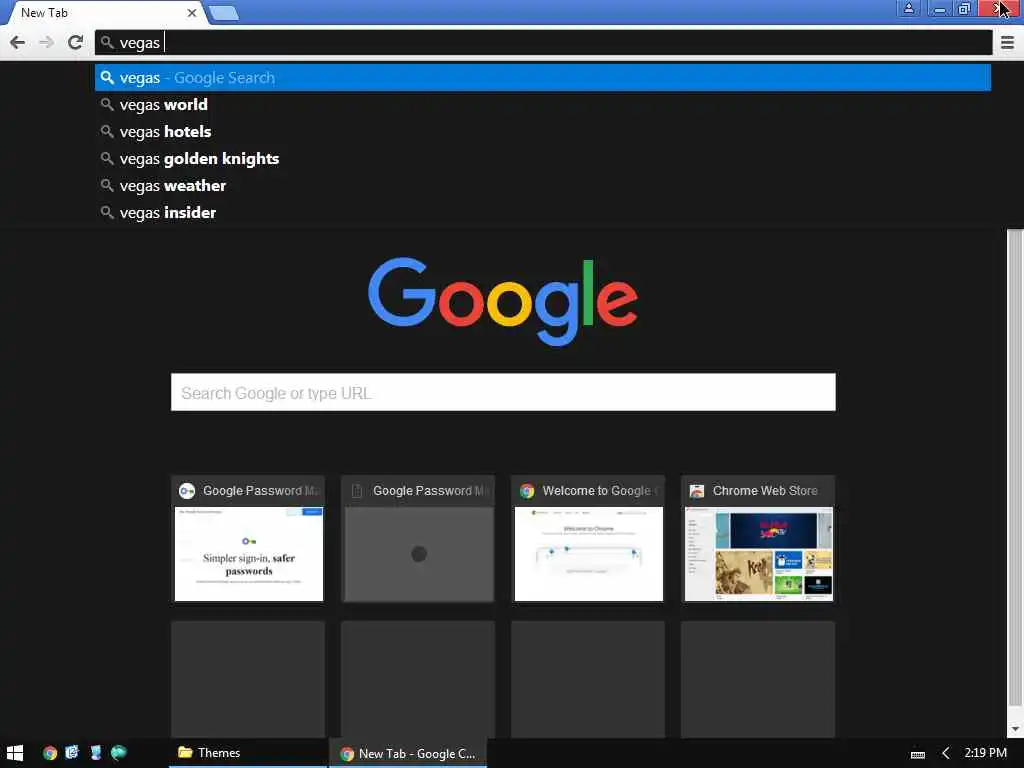Select the New Tab tab
Screen dimensions: 1024x768
click(x=104, y=12)
